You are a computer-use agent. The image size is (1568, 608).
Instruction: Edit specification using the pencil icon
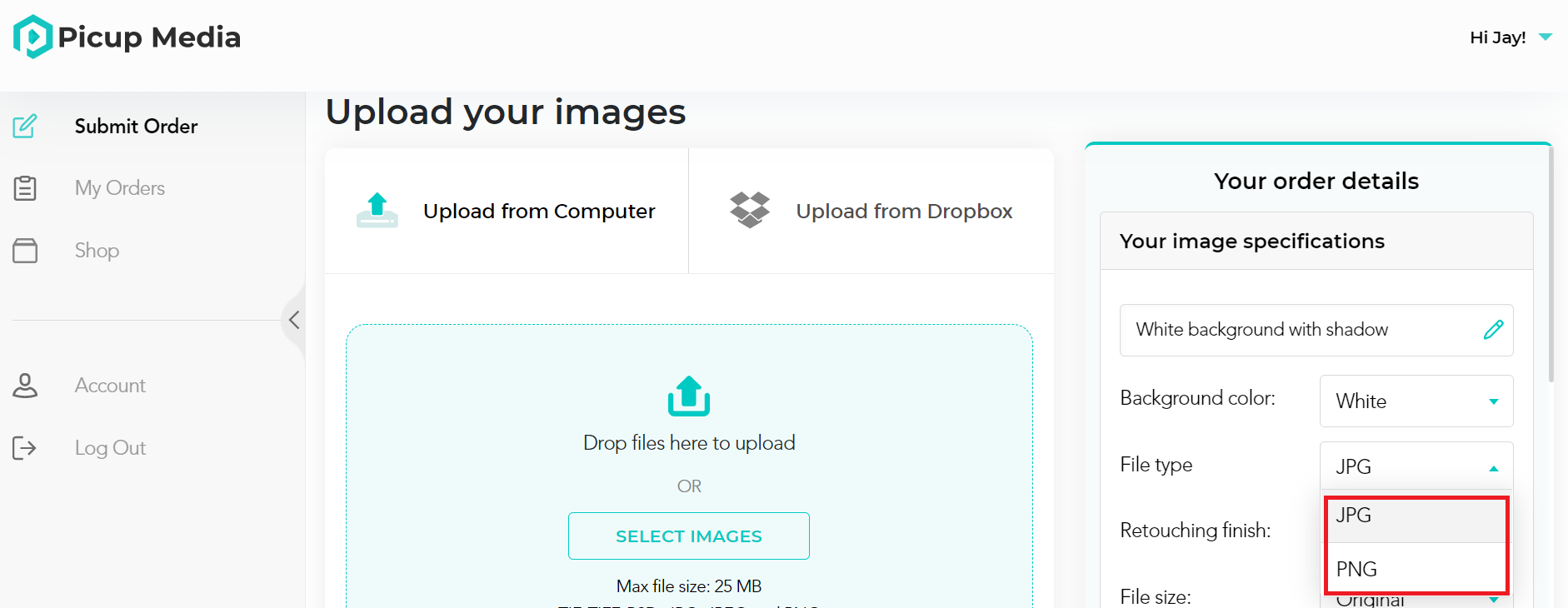(1493, 330)
